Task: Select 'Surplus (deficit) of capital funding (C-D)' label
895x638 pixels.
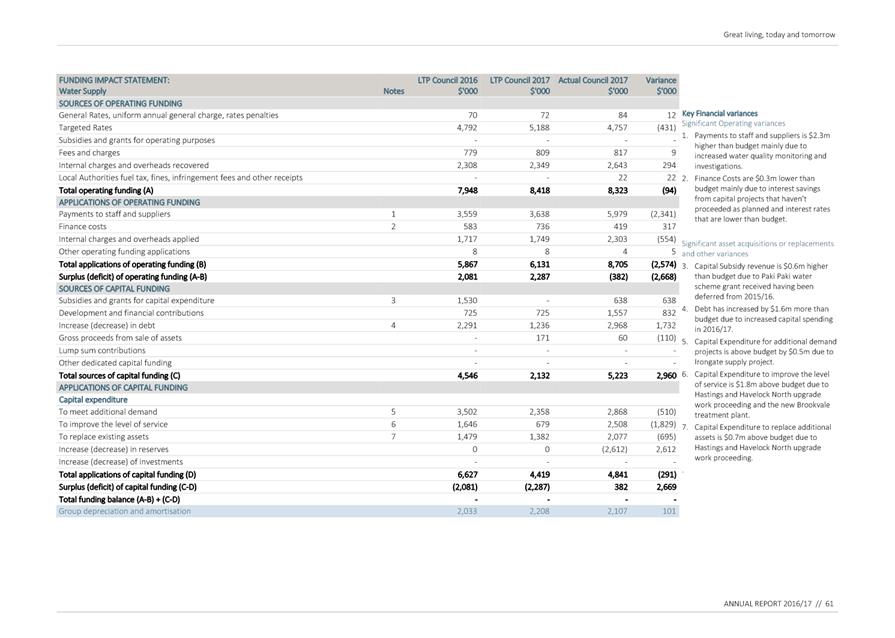Action: click(128, 487)
